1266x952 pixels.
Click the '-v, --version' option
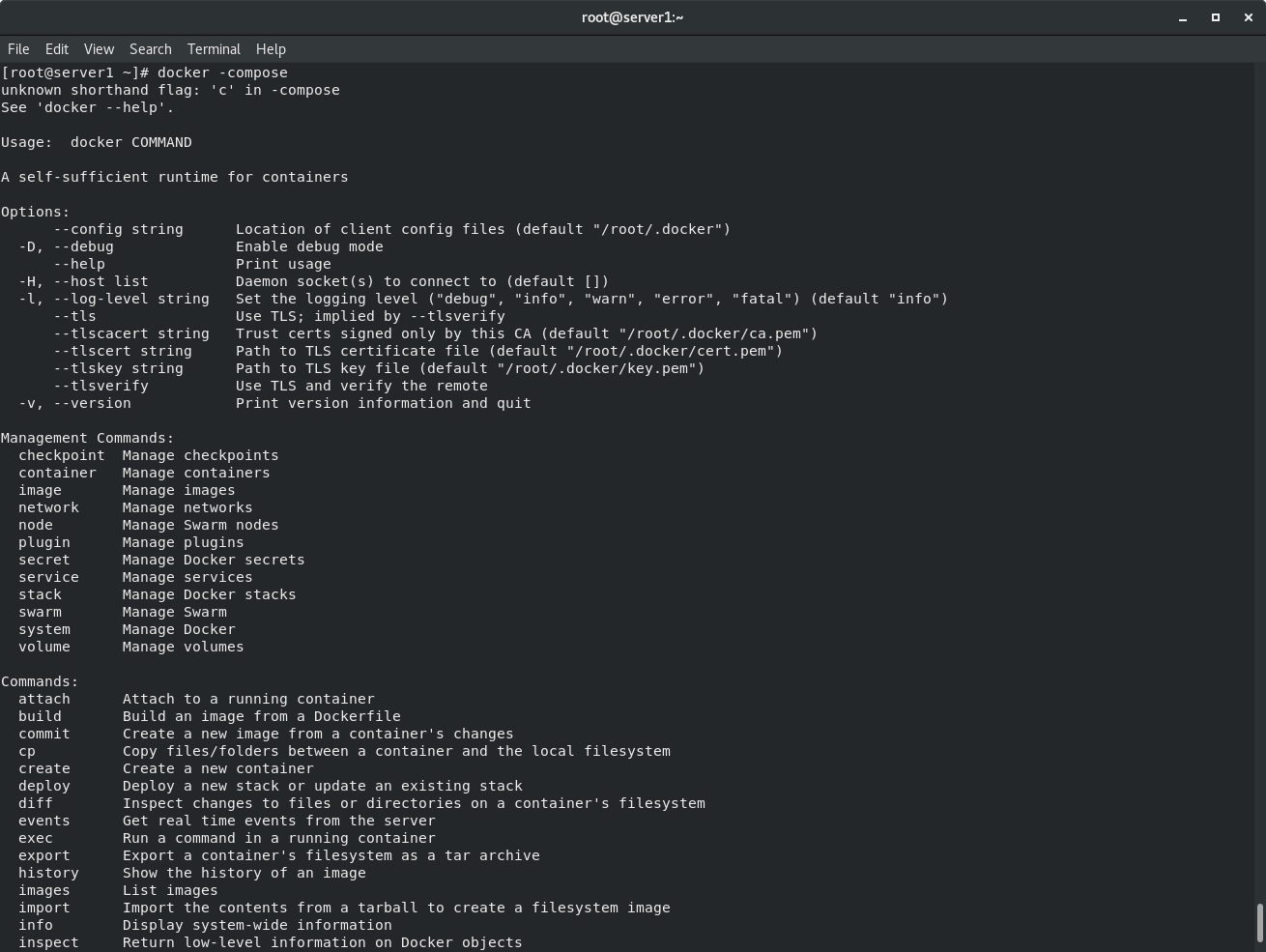click(x=74, y=403)
